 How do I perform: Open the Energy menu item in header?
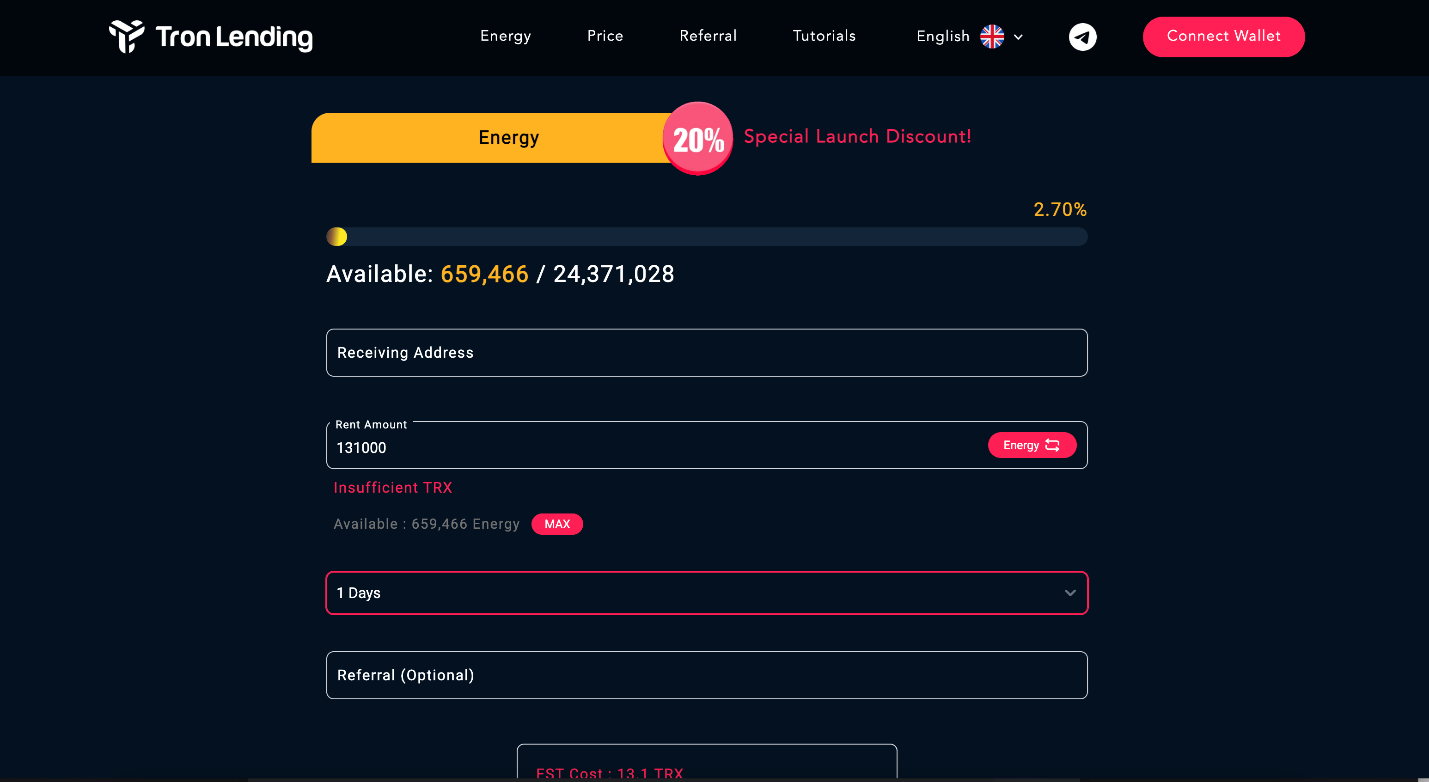pos(506,36)
